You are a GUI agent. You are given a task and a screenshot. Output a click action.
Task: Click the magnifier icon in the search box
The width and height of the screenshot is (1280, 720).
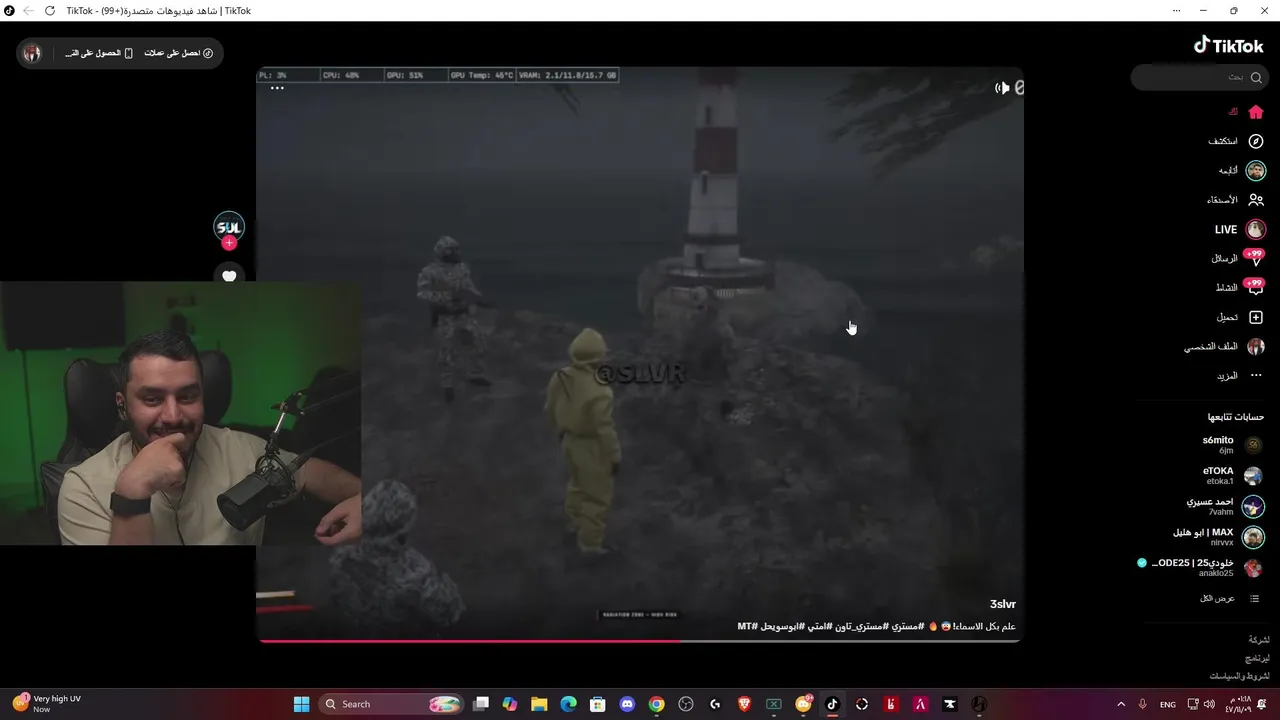point(1256,77)
